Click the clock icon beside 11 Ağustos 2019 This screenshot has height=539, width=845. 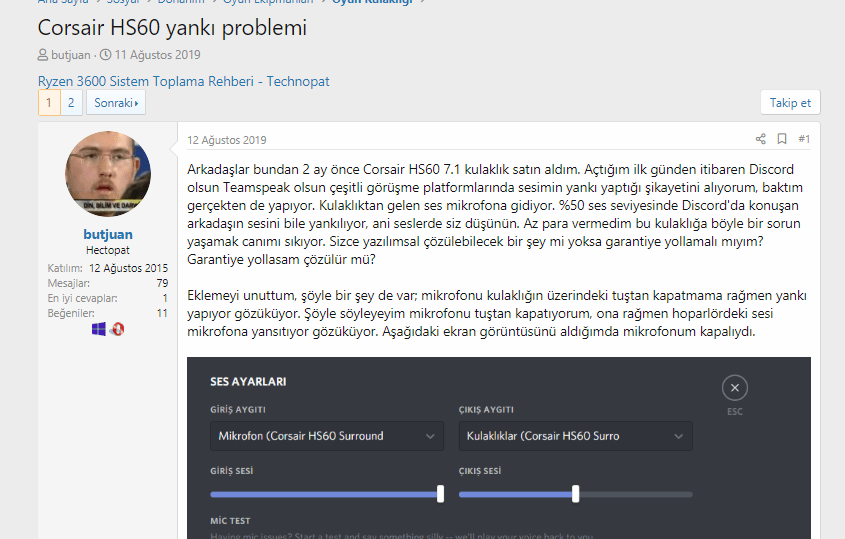click(106, 55)
